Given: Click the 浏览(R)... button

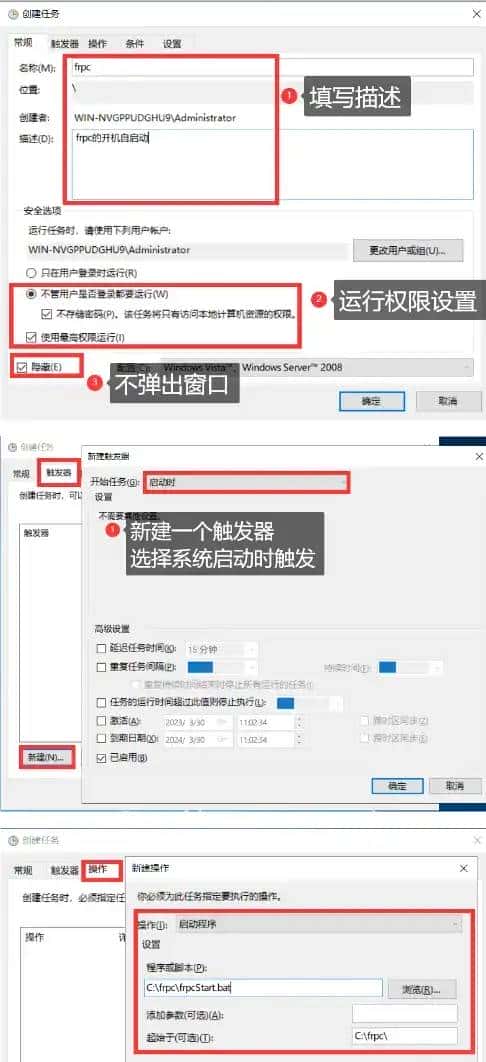Looking at the screenshot, I should (x=421, y=990).
